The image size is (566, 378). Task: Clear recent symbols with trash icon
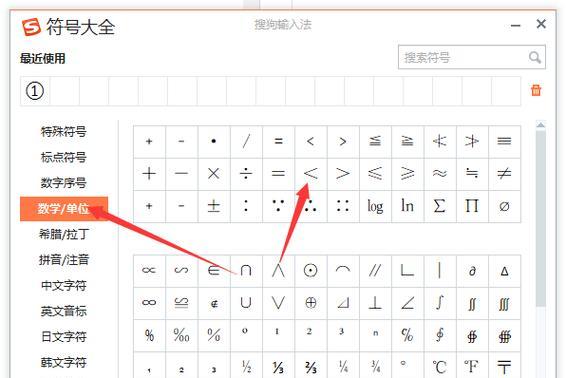(536, 90)
